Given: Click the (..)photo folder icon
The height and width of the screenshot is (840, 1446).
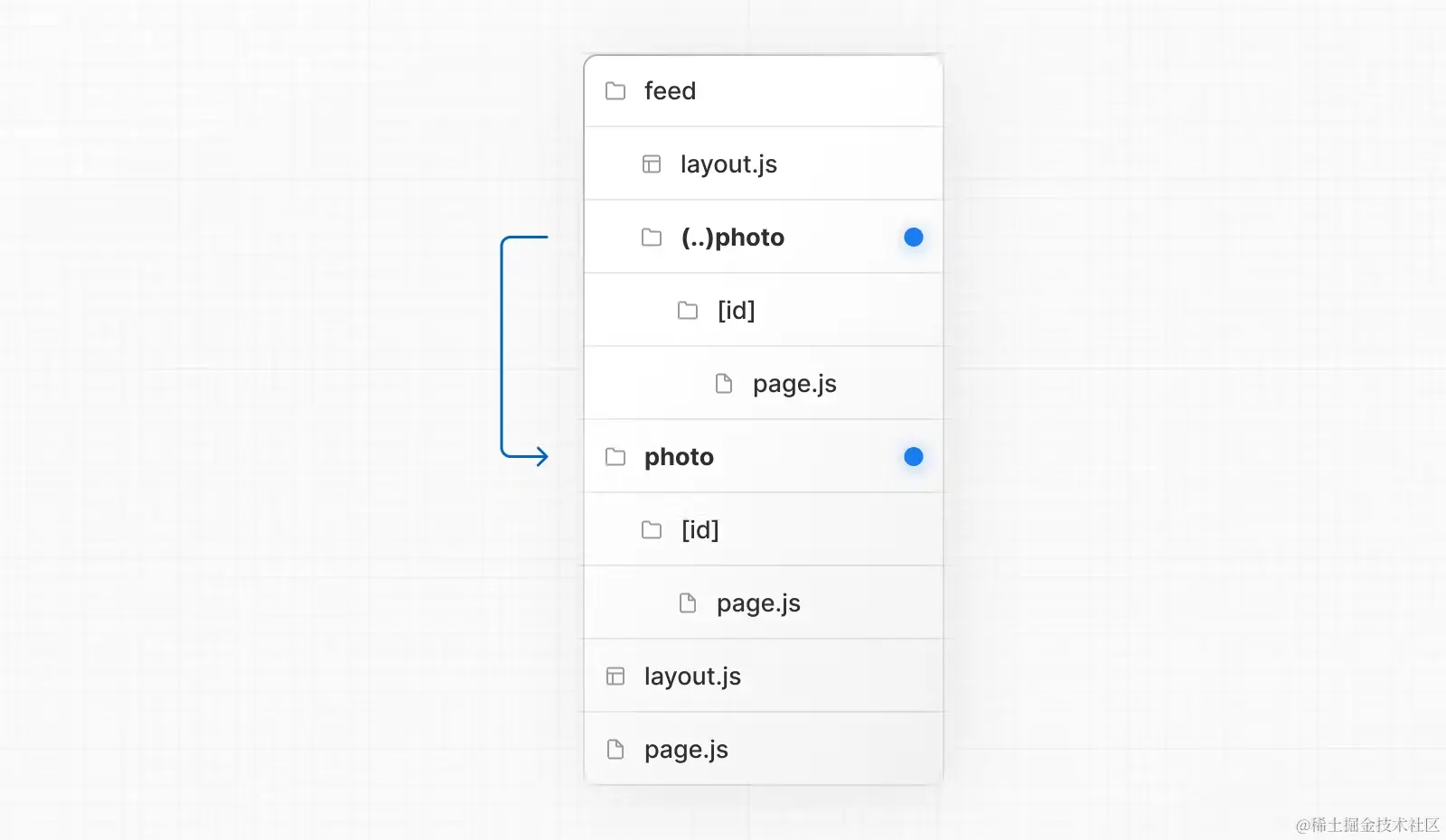Looking at the screenshot, I should [652, 238].
